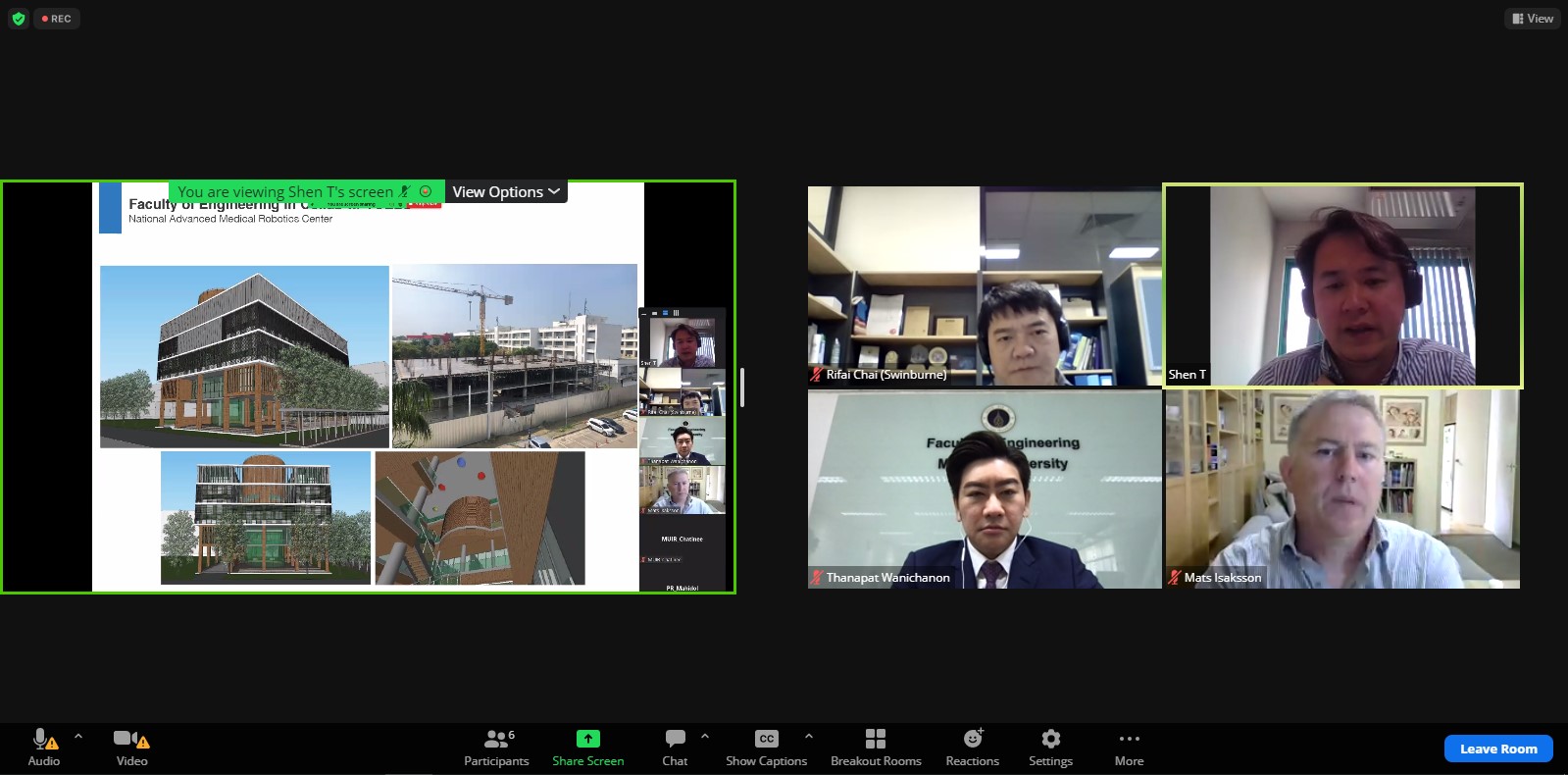Click the green Share Screen icon
The image size is (1568, 775).
pyautogui.click(x=587, y=739)
